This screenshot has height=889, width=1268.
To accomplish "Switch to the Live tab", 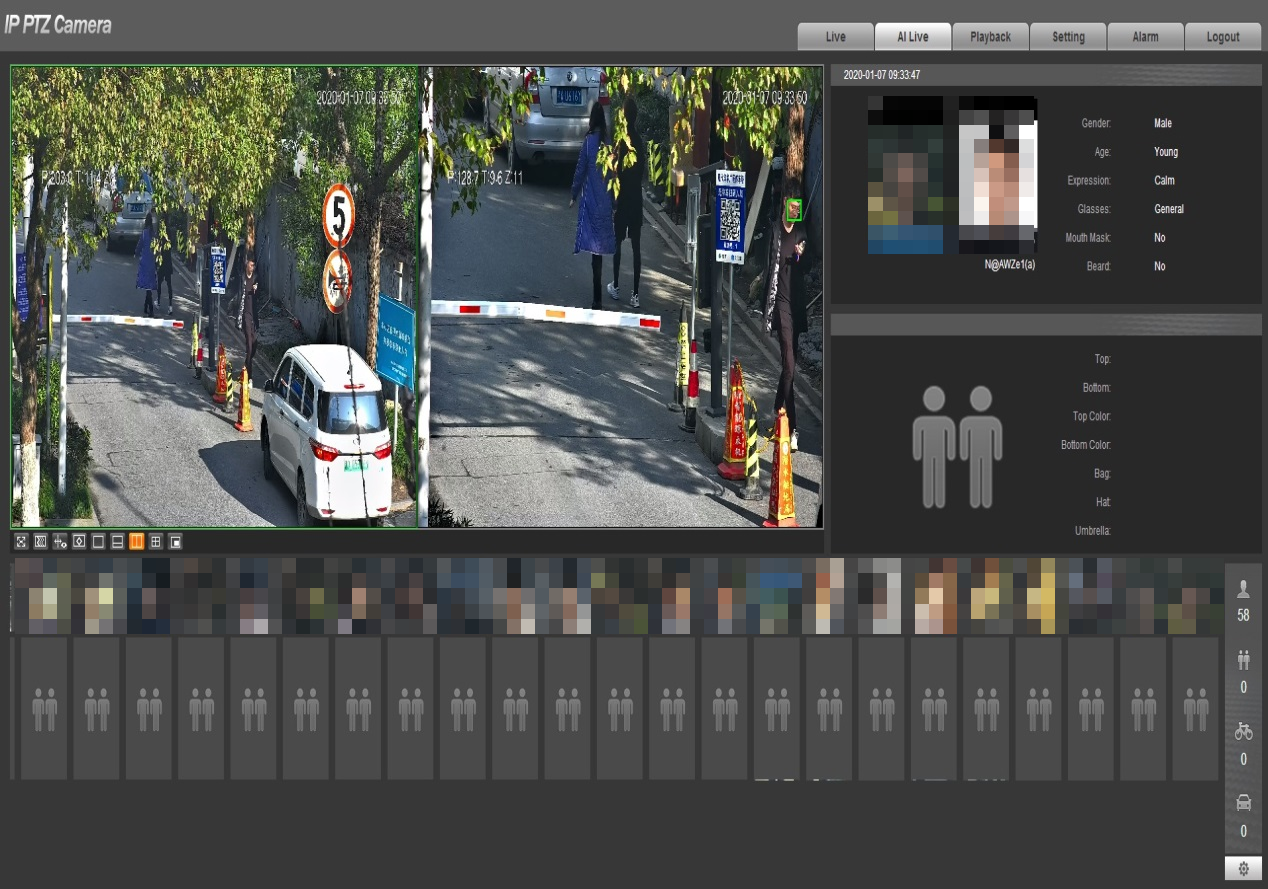I will 836,37.
